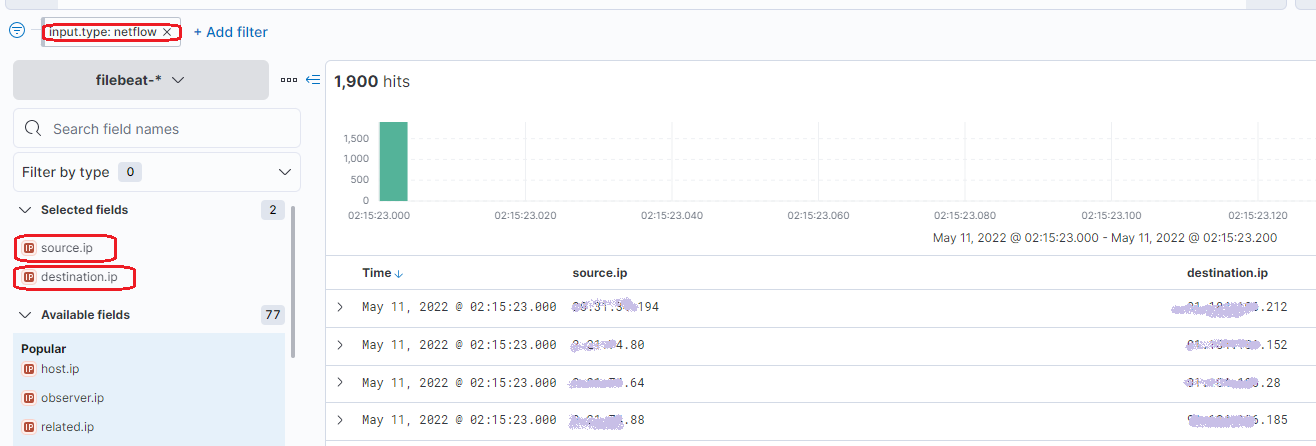Viewport: 1316px width, 446px height.
Task: Click the 02:15:23.020 axis label
Action: point(526,215)
